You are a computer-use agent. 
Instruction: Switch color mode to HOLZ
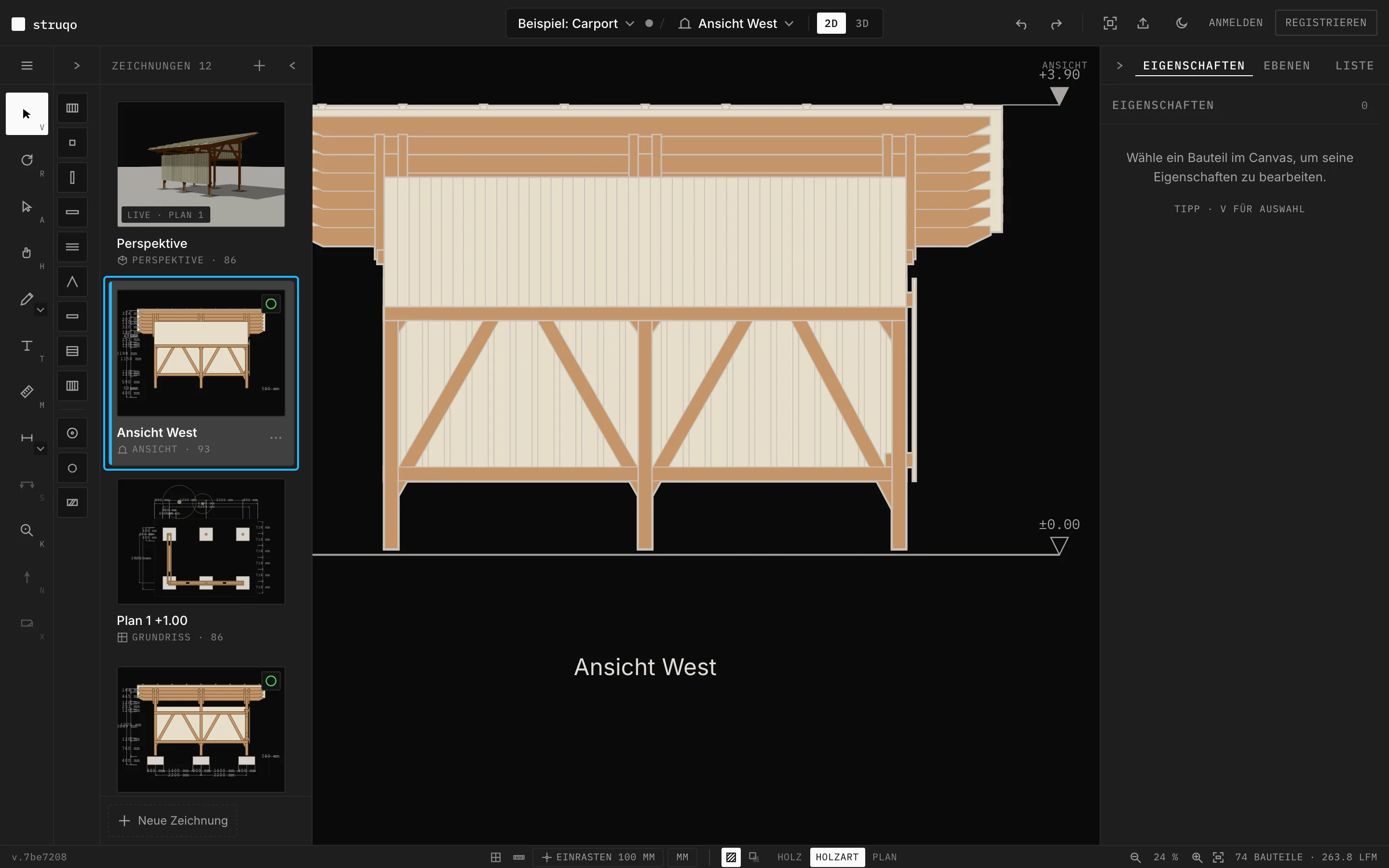click(790, 857)
